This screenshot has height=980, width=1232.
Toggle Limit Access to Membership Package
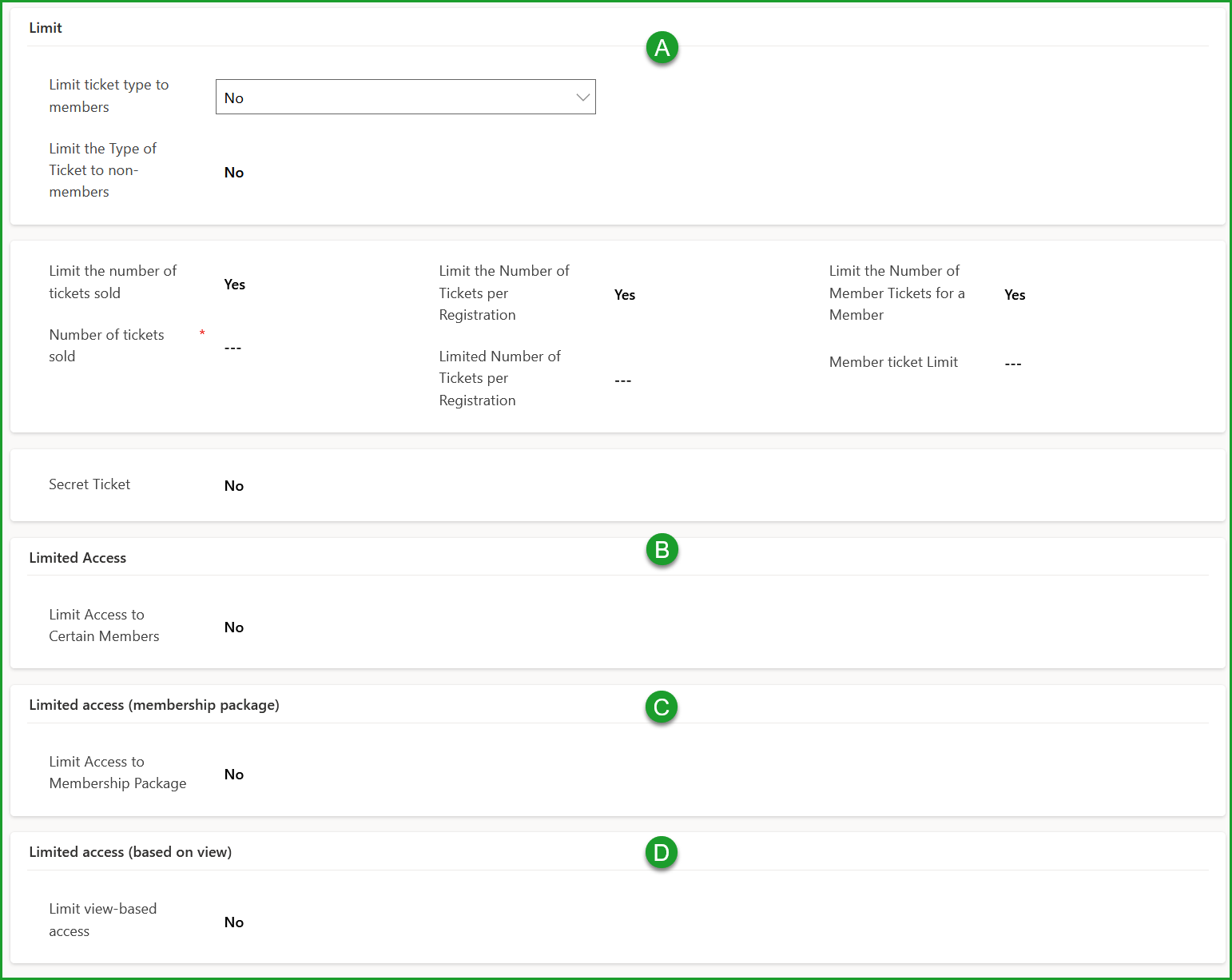[234, 775]
